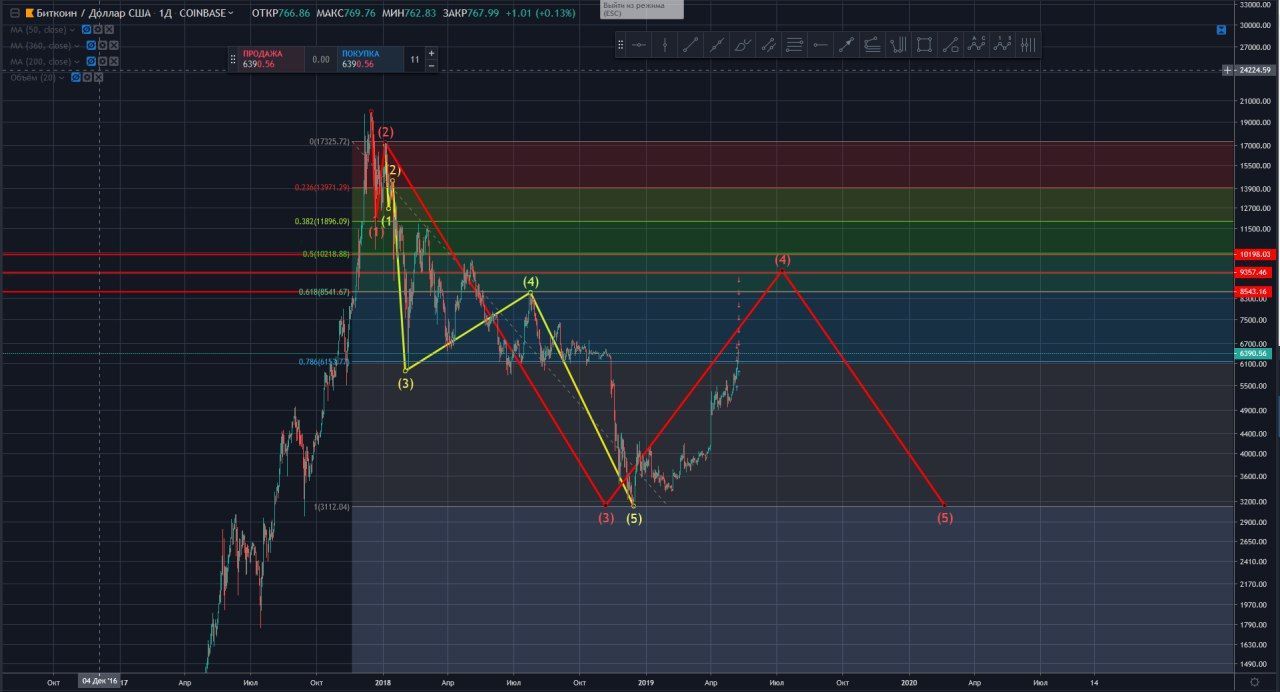1280x692 pixels.
Task: Click the blue icon atop the price scale
Action: pyautogui.click(x=1222, y=30)
